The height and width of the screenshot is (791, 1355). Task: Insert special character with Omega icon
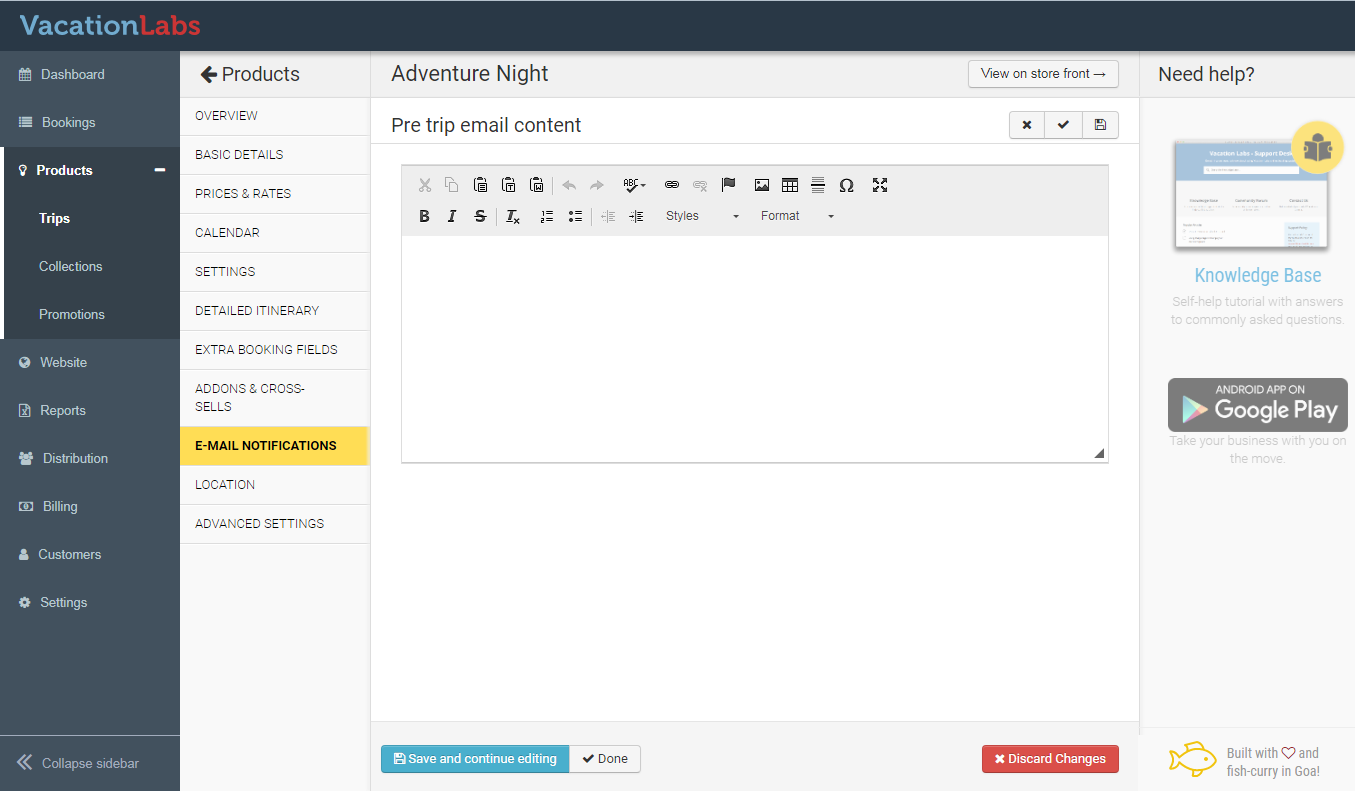coord(846,185)
